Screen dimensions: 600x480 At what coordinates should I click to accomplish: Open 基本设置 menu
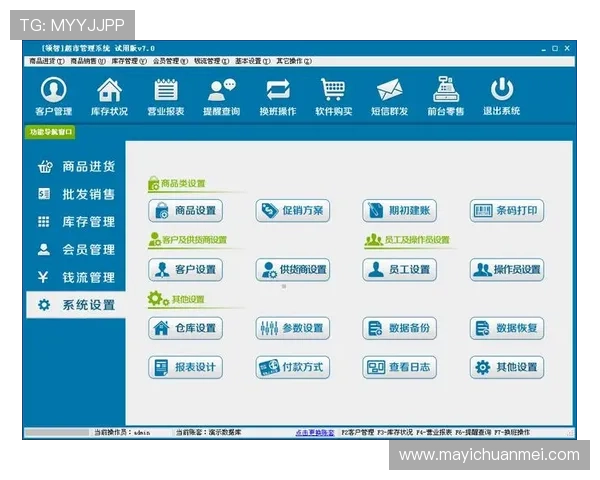253,61
